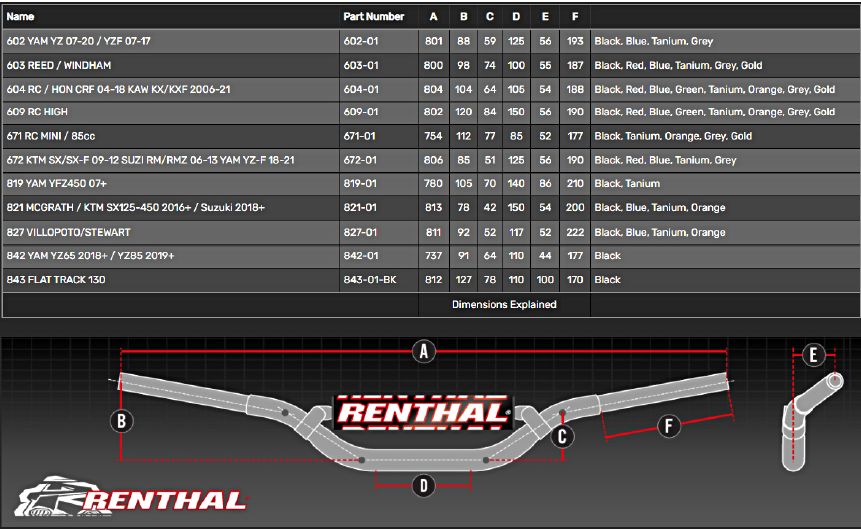Viewport: 861px width, 529px height.
Task: Select row 671 RC MINI / 85cc
Action: pyautogui.click(x=431, y=136)
